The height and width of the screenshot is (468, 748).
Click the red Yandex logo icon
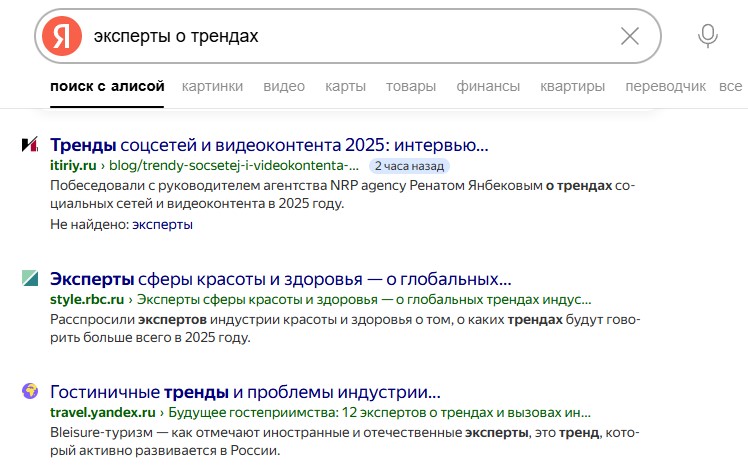[62, 36]
